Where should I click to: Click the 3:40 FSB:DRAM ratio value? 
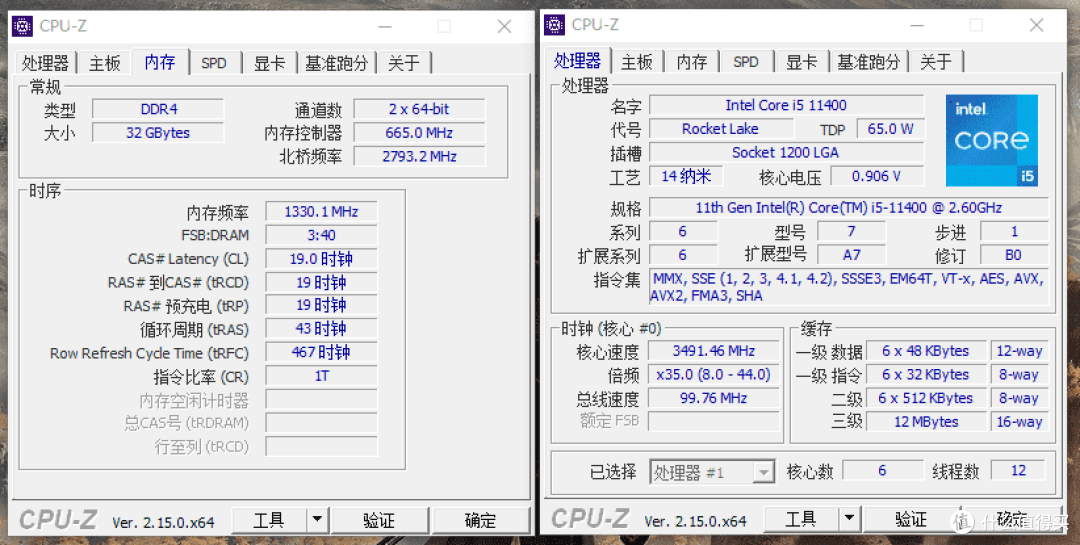321,235
